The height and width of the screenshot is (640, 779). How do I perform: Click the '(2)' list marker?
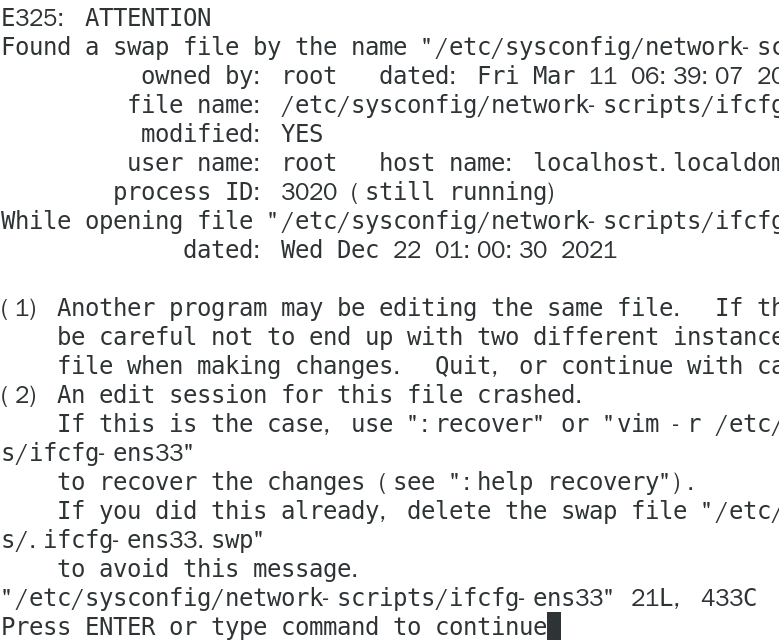click(19, 396)
